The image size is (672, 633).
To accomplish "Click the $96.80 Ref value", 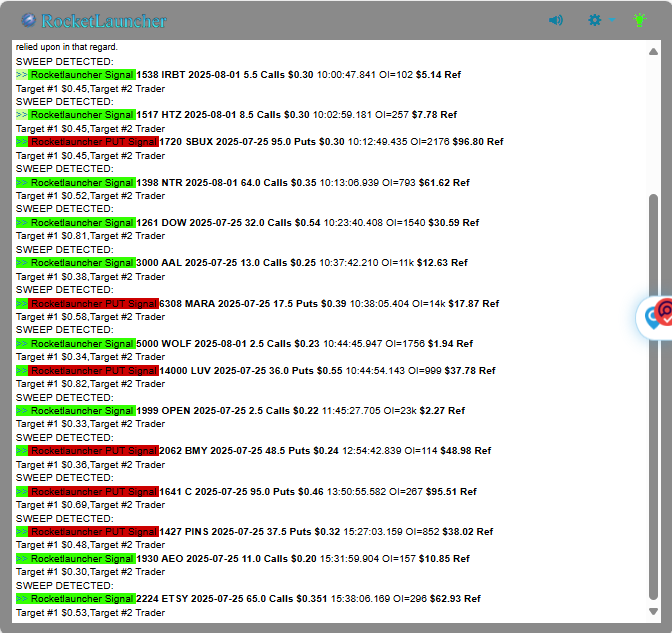I will [x=478, y=142].
